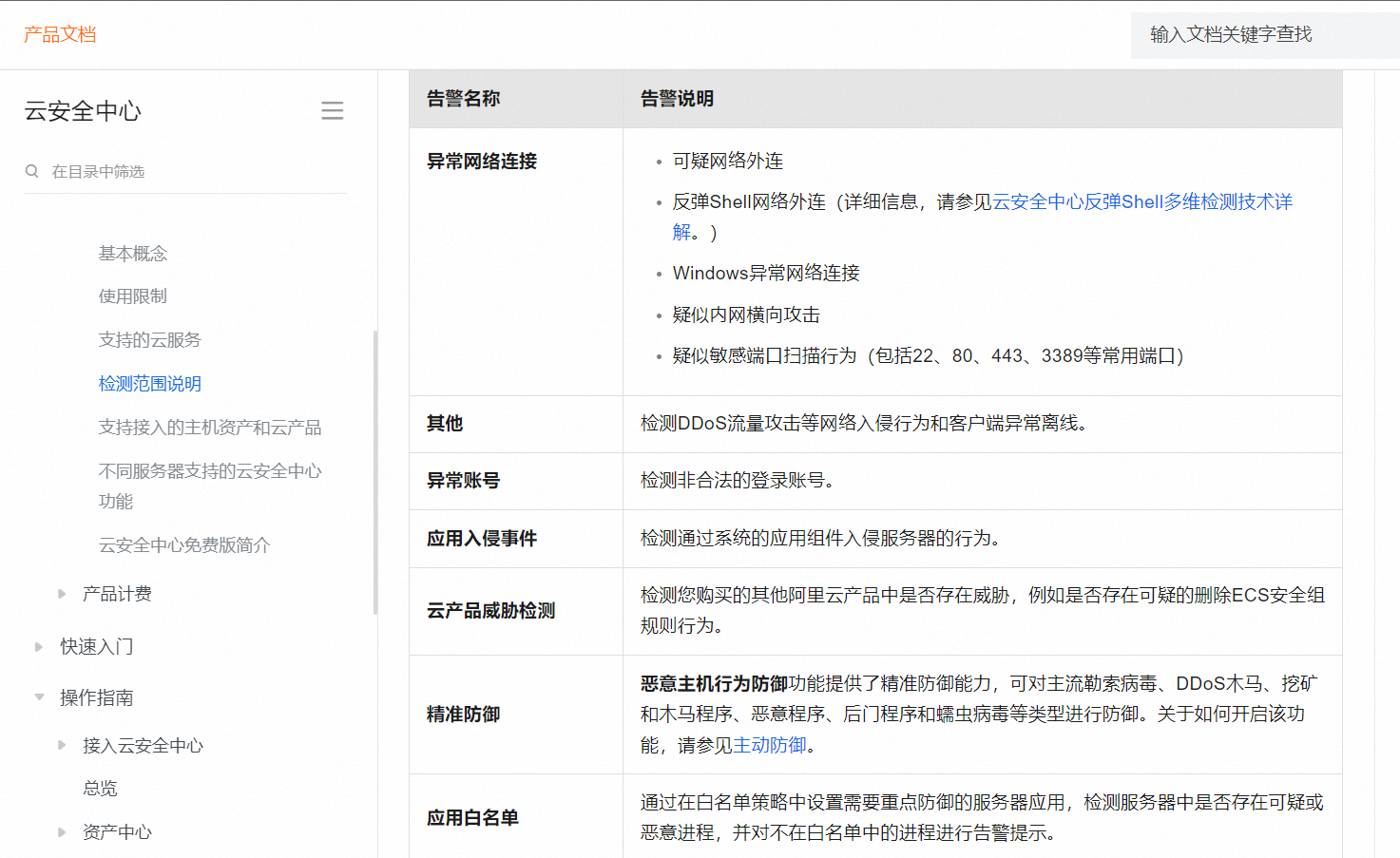Focus the 在目录中筛选 filter field

(185, 172)
